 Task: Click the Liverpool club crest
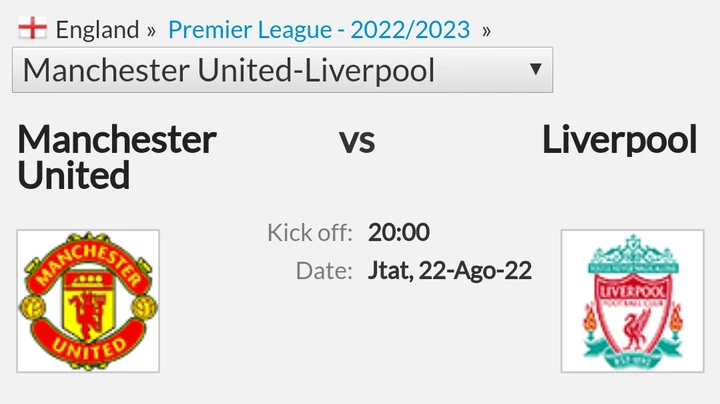point(632,301)
